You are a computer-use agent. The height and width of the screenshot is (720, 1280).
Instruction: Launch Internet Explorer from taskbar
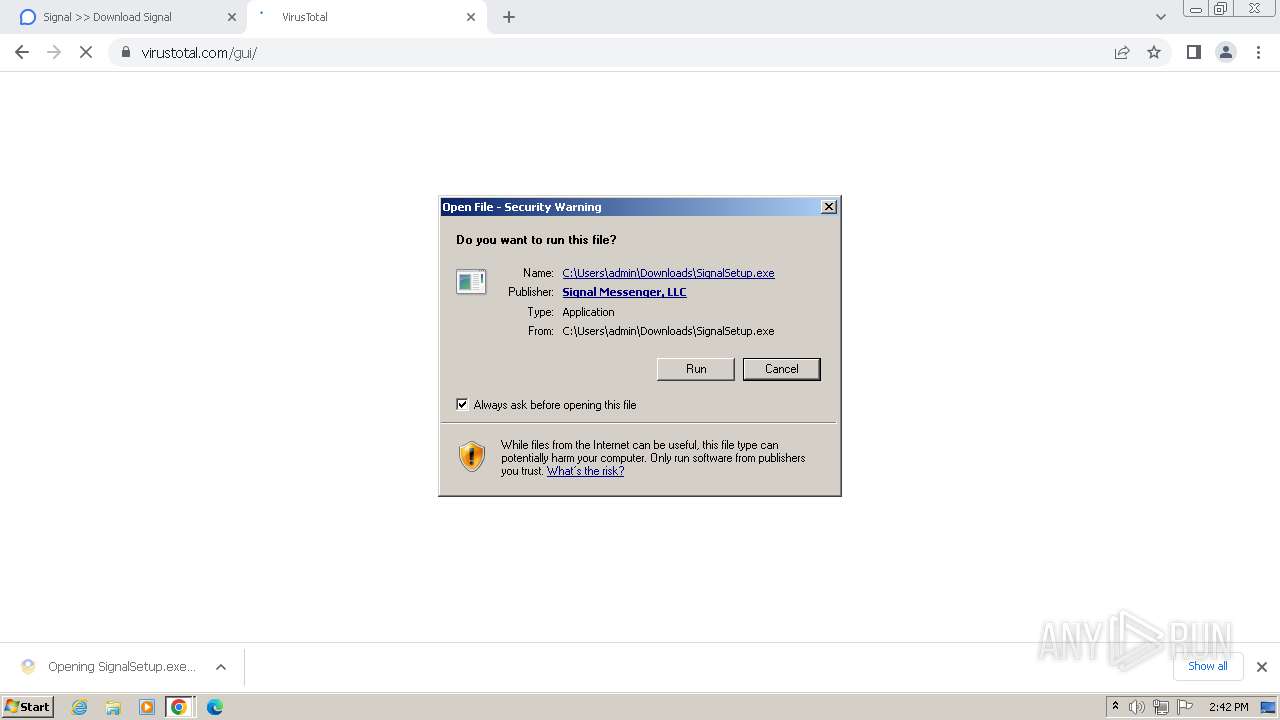coord(80,707)
